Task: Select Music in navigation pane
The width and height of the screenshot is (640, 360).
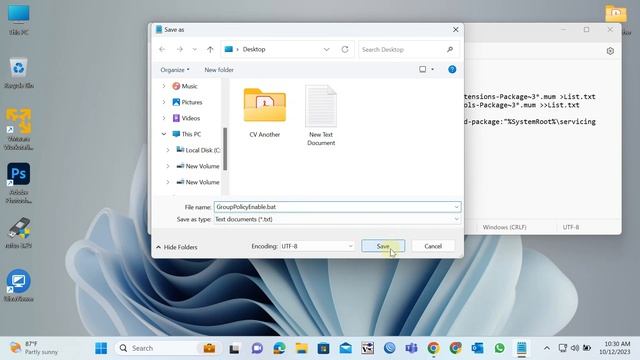Action: 185,86
